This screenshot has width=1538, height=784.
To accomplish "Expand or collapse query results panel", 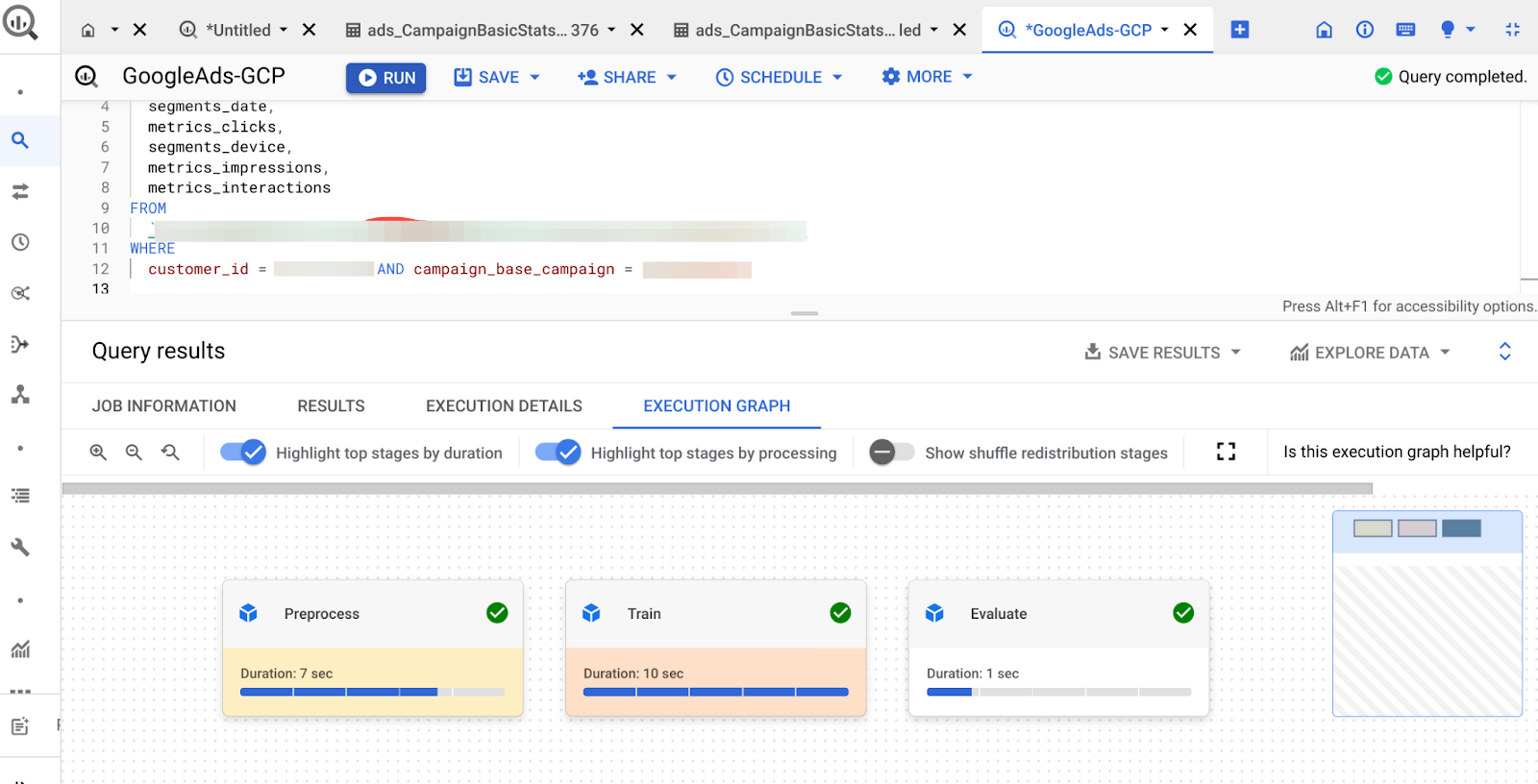I will coord(1505,352).
